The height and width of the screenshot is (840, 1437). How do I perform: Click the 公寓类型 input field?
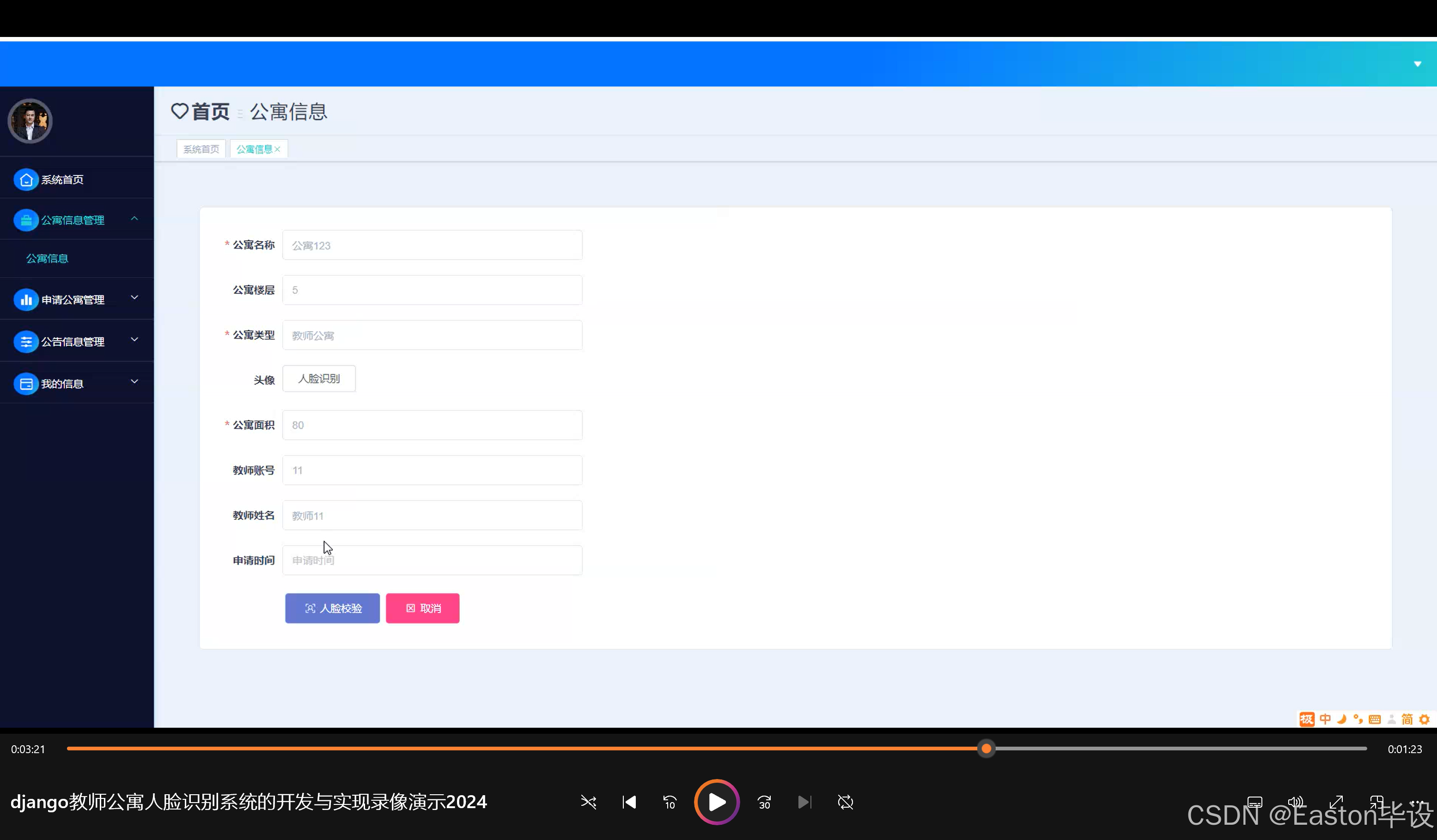432,335
